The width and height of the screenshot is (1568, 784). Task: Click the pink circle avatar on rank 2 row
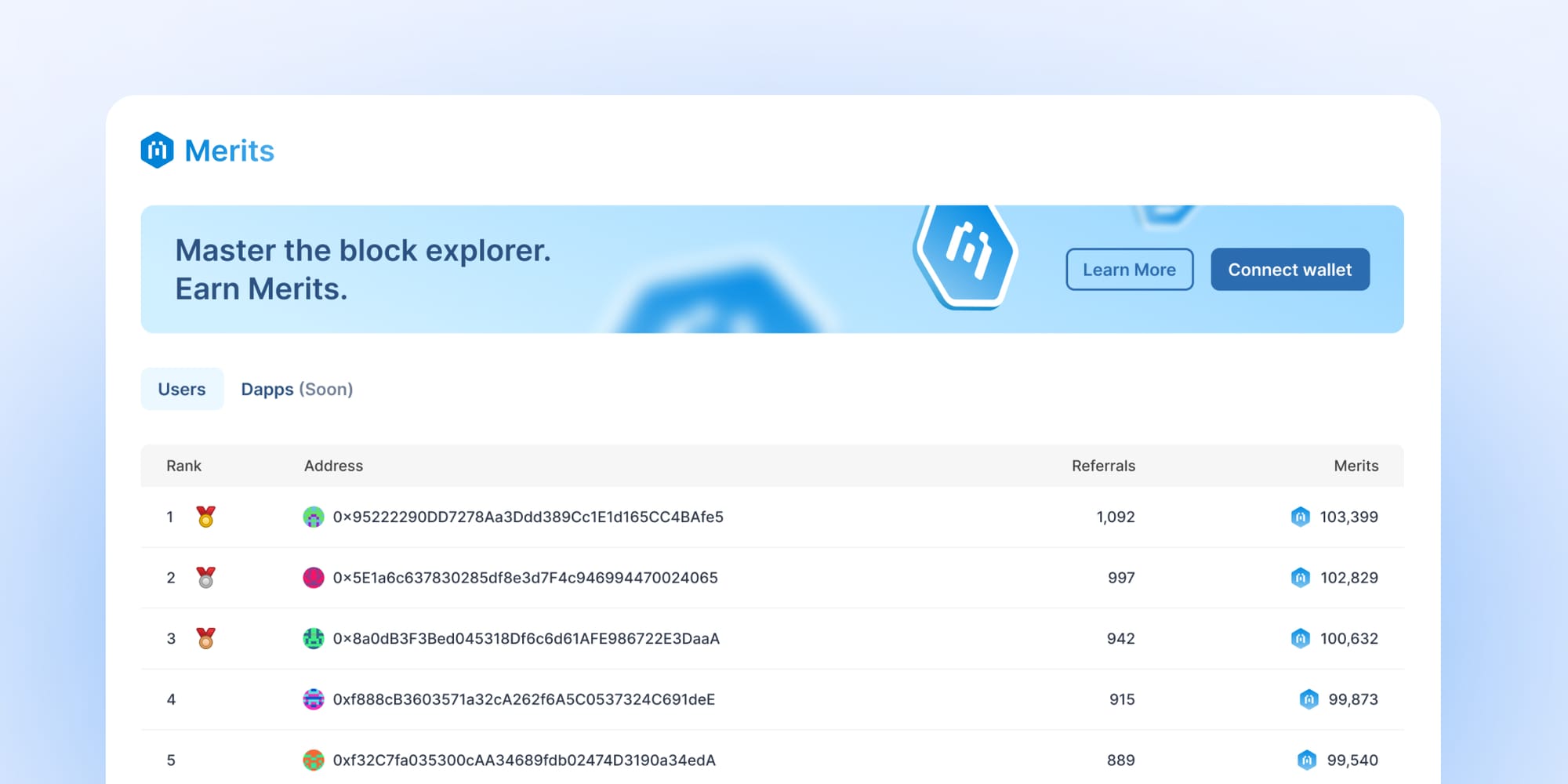coord(314,578)
